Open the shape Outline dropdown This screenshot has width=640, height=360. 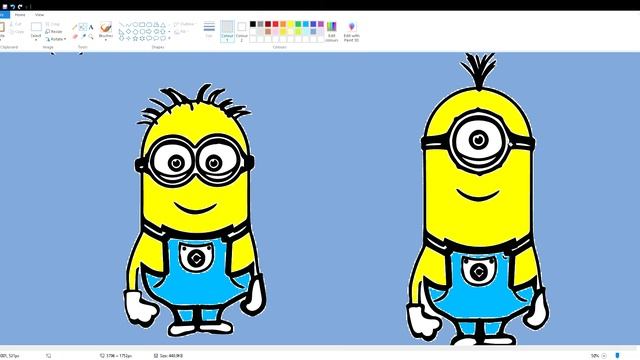click(184, 24)
